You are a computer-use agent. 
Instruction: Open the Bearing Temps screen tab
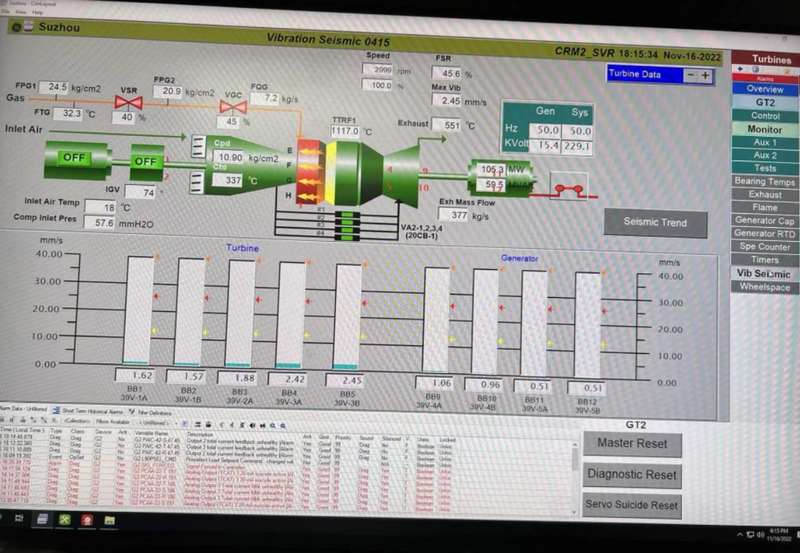click(765, 181)
